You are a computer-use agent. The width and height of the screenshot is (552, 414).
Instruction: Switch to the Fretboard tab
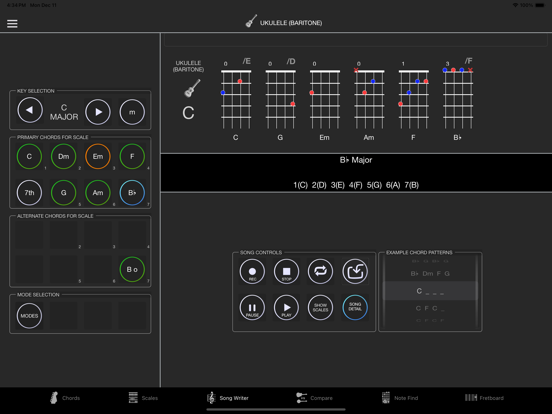(x=484, y=398)
